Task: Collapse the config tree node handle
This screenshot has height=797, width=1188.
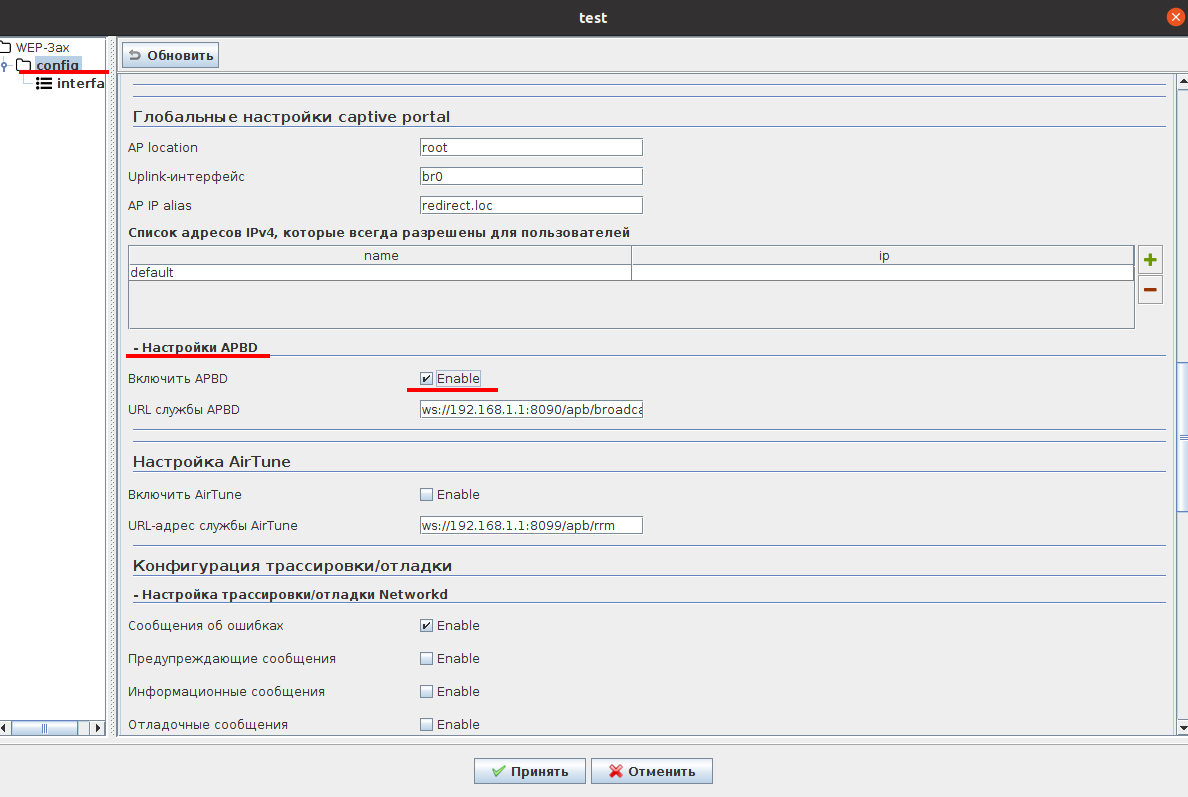Action: tap(5, 66)
